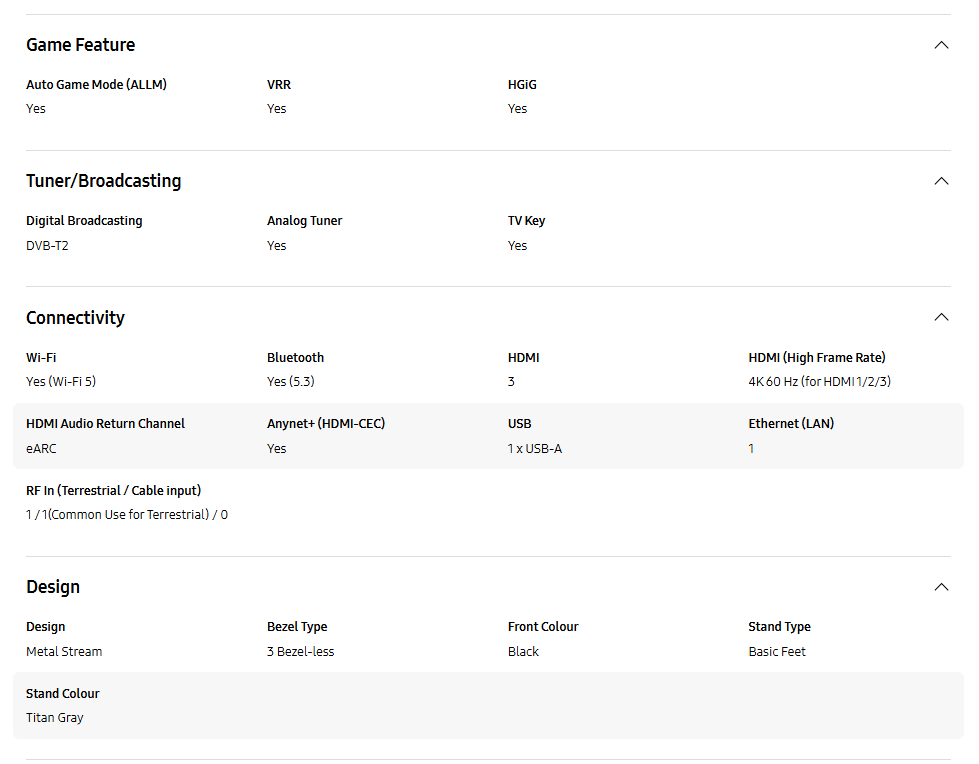Click the DVB-T2 broadcasting value
This screenshot has width=979, height=764.
coord(47,246)
